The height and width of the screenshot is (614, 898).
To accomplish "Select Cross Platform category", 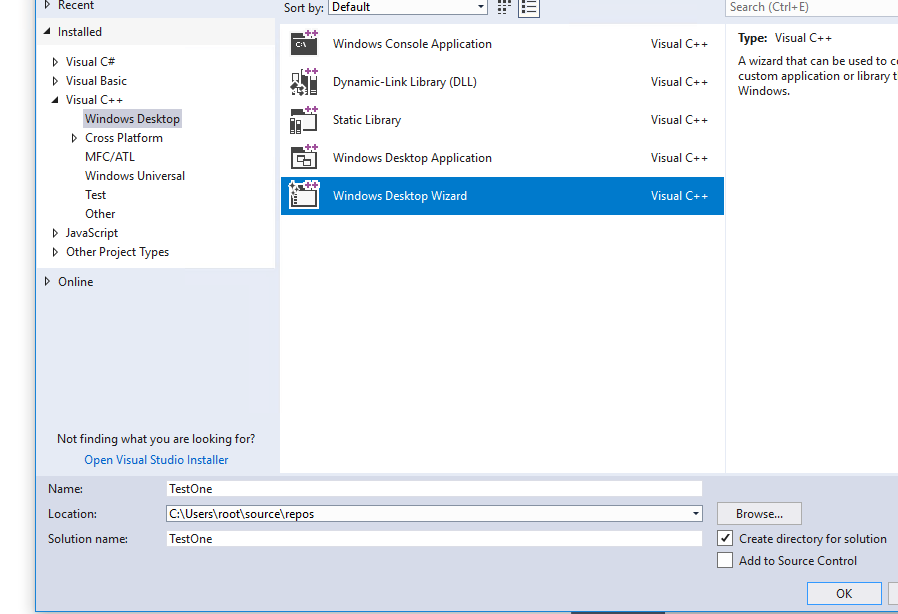I will tap(124, 138).
